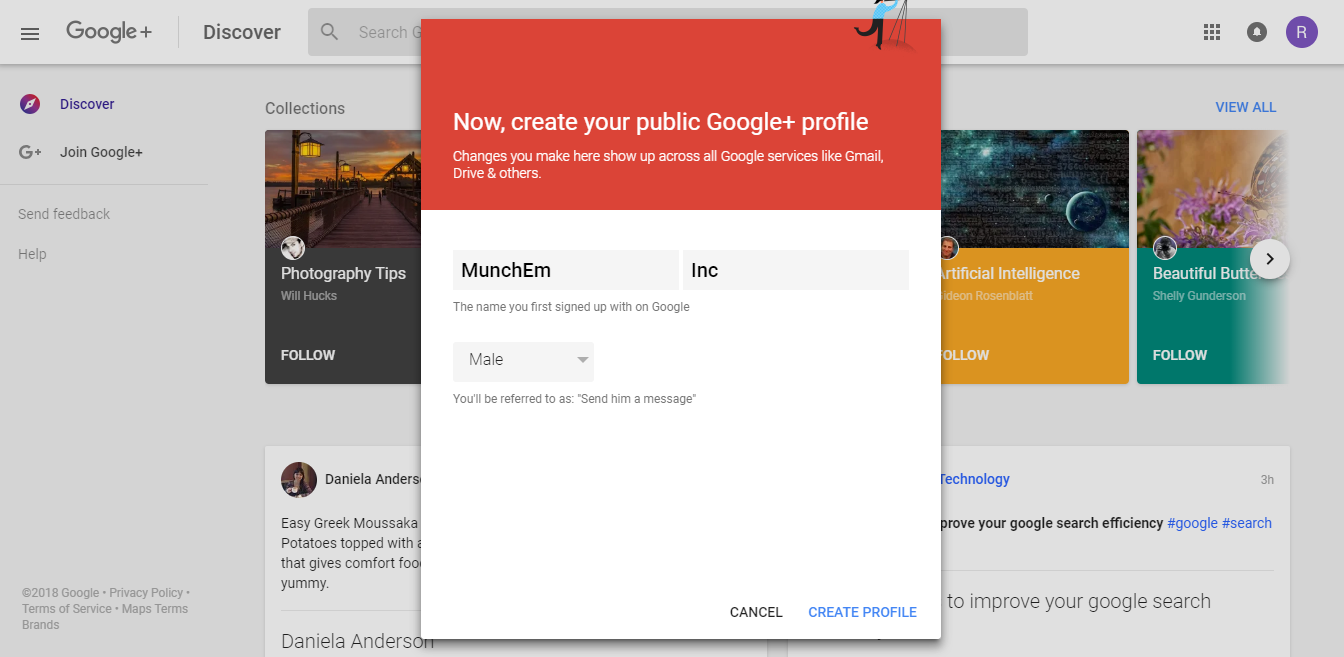Click Shelly Gunderson's avatar on butterflies card

coord(1165,248)
